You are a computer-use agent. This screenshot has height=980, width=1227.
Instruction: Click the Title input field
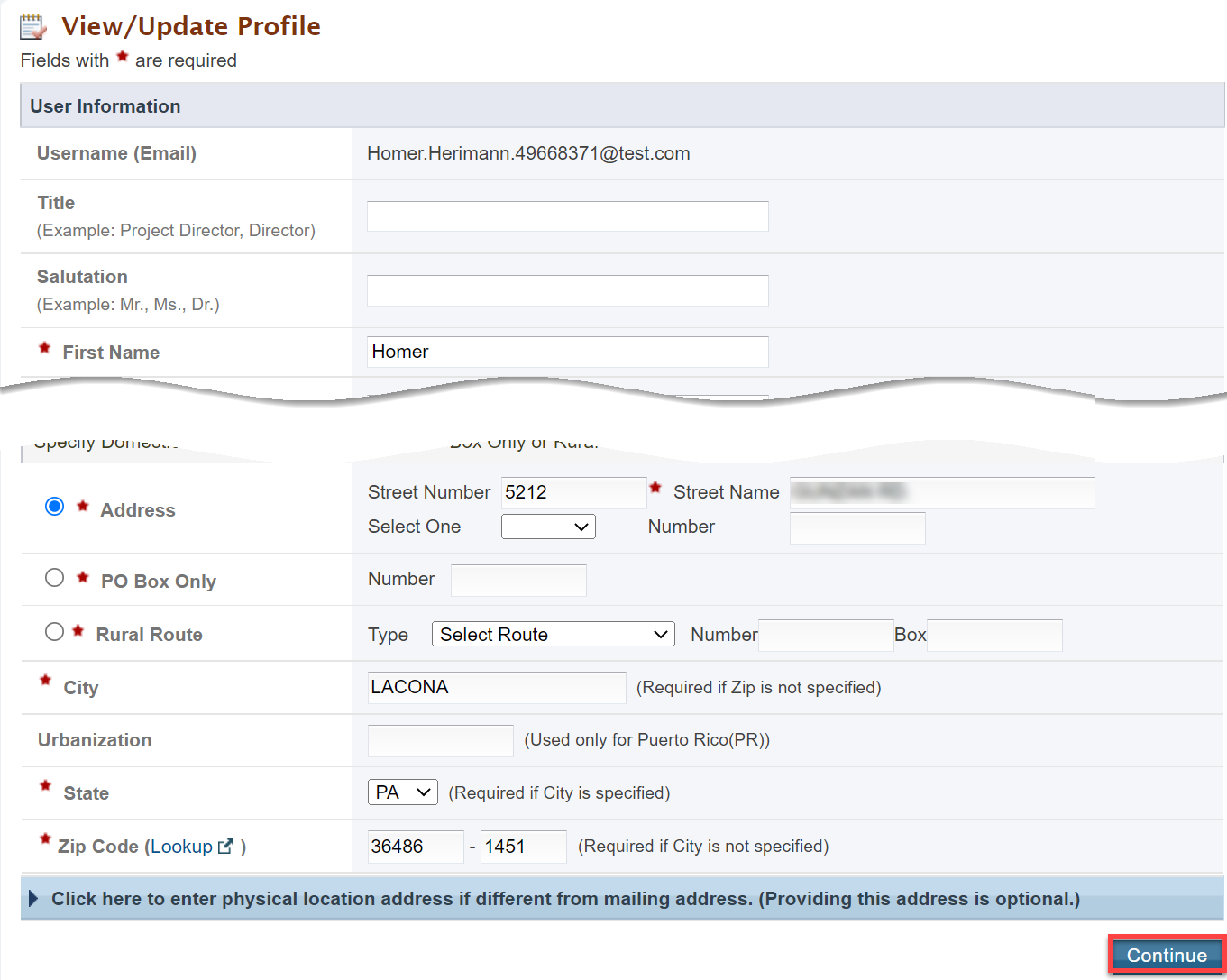(x=568, y=216)
